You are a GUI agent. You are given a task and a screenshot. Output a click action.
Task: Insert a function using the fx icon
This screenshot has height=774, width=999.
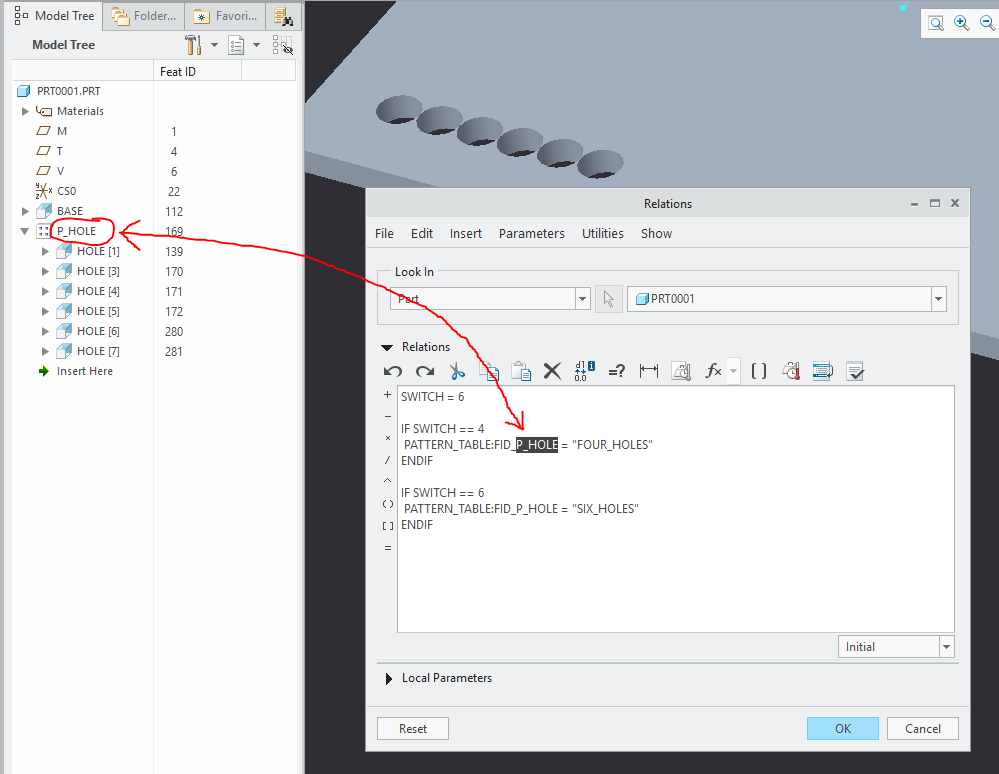(712, 371)
